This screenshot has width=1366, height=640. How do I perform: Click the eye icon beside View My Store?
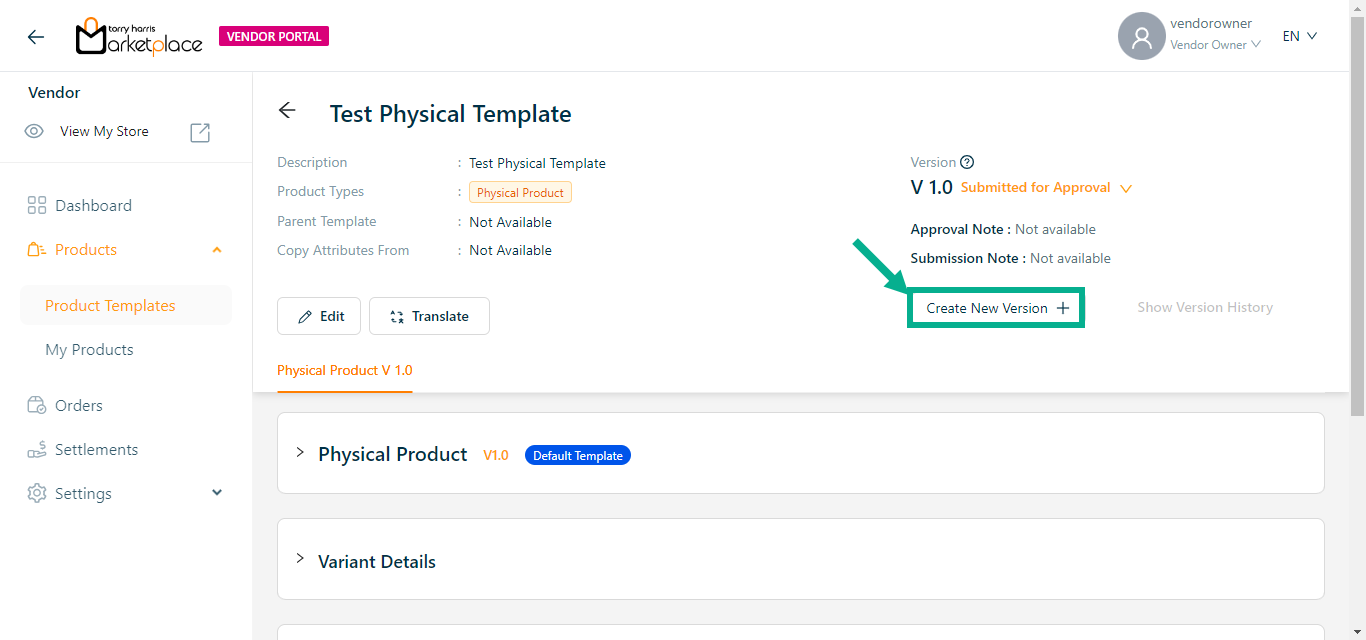[34, 131]
